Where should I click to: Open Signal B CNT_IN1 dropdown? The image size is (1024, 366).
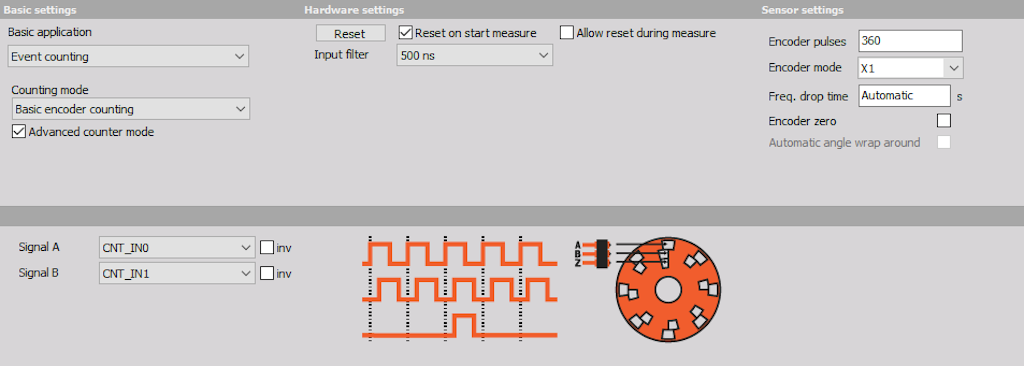[x=177, y=273]
